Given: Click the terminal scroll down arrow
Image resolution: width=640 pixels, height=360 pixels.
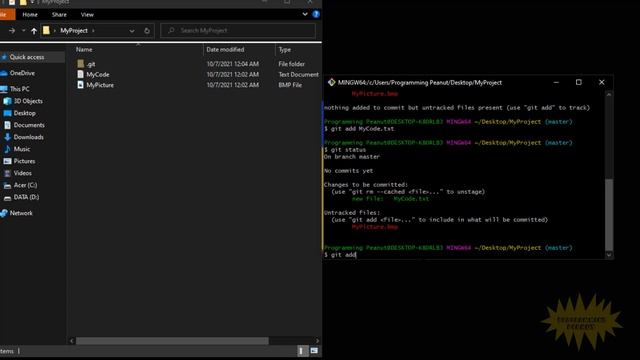Looking at the screenshot, I should (x=609, y=255).
